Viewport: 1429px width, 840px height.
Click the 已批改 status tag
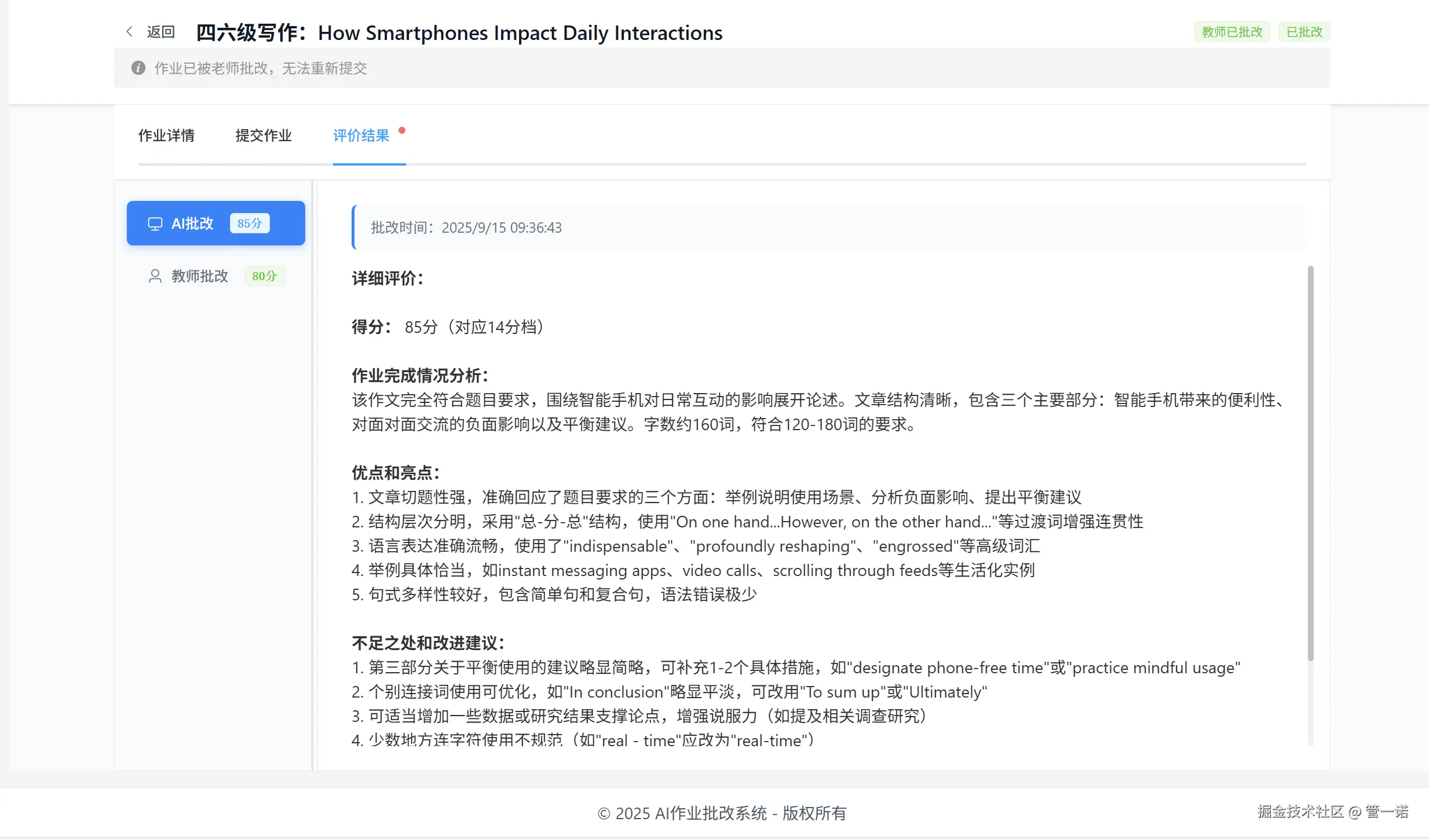tap(1304, 32)
